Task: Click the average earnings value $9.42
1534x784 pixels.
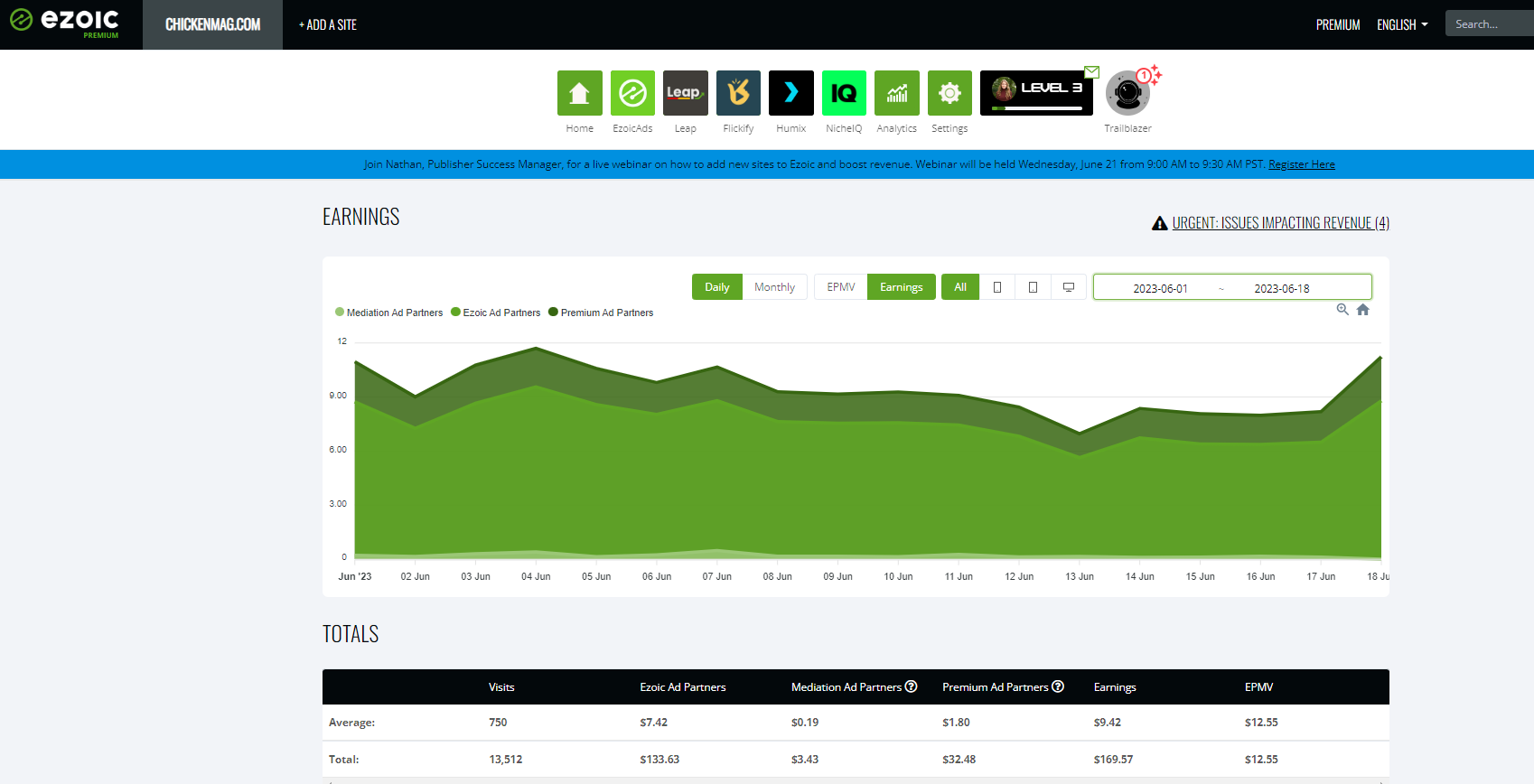Action: click(1108, 723)
